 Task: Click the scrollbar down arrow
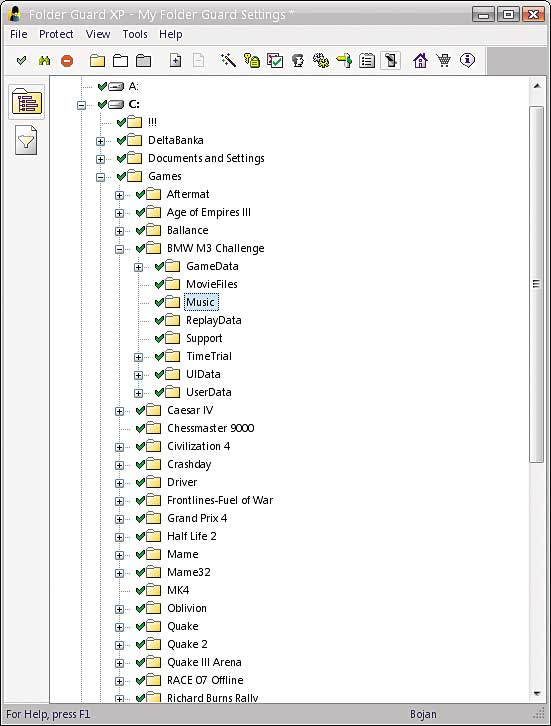pos(537,693)
